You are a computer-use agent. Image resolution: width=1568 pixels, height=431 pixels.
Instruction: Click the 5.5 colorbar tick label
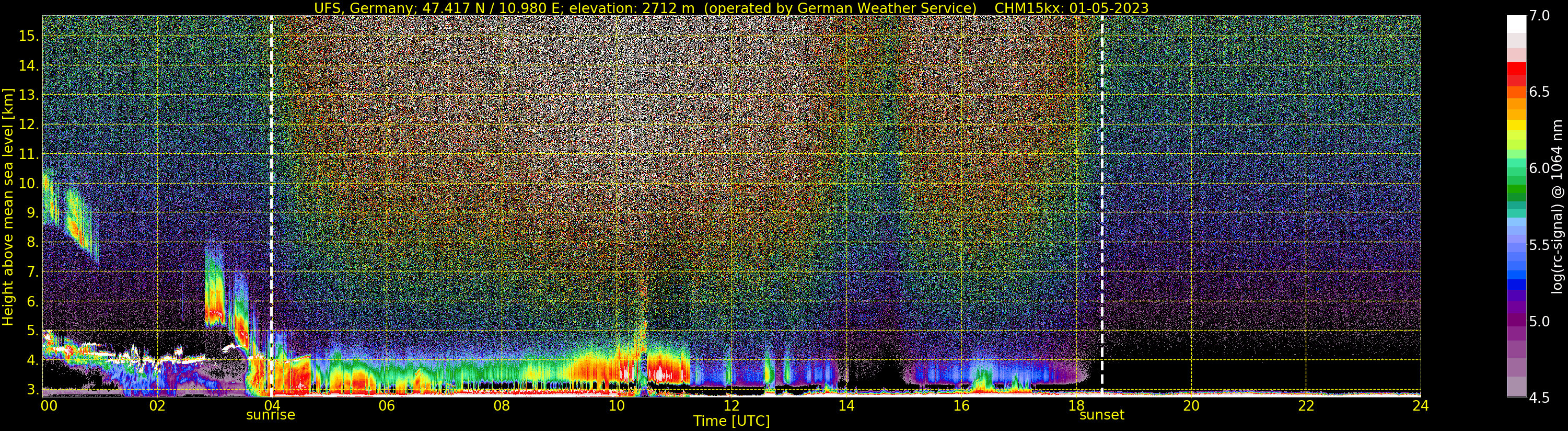[x=1539, y=244]
